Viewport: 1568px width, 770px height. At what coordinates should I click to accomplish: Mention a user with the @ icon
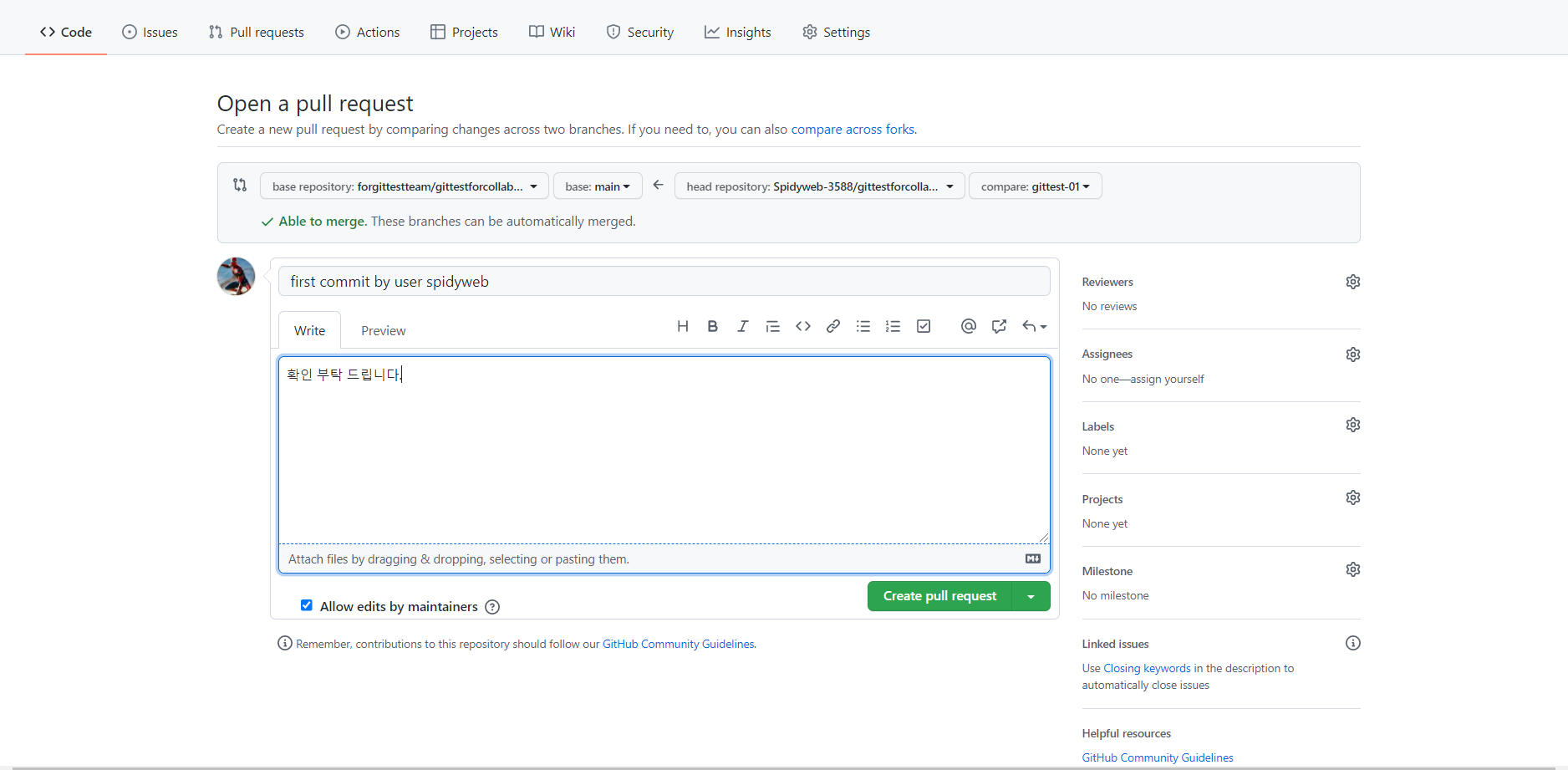pos(969,326)
